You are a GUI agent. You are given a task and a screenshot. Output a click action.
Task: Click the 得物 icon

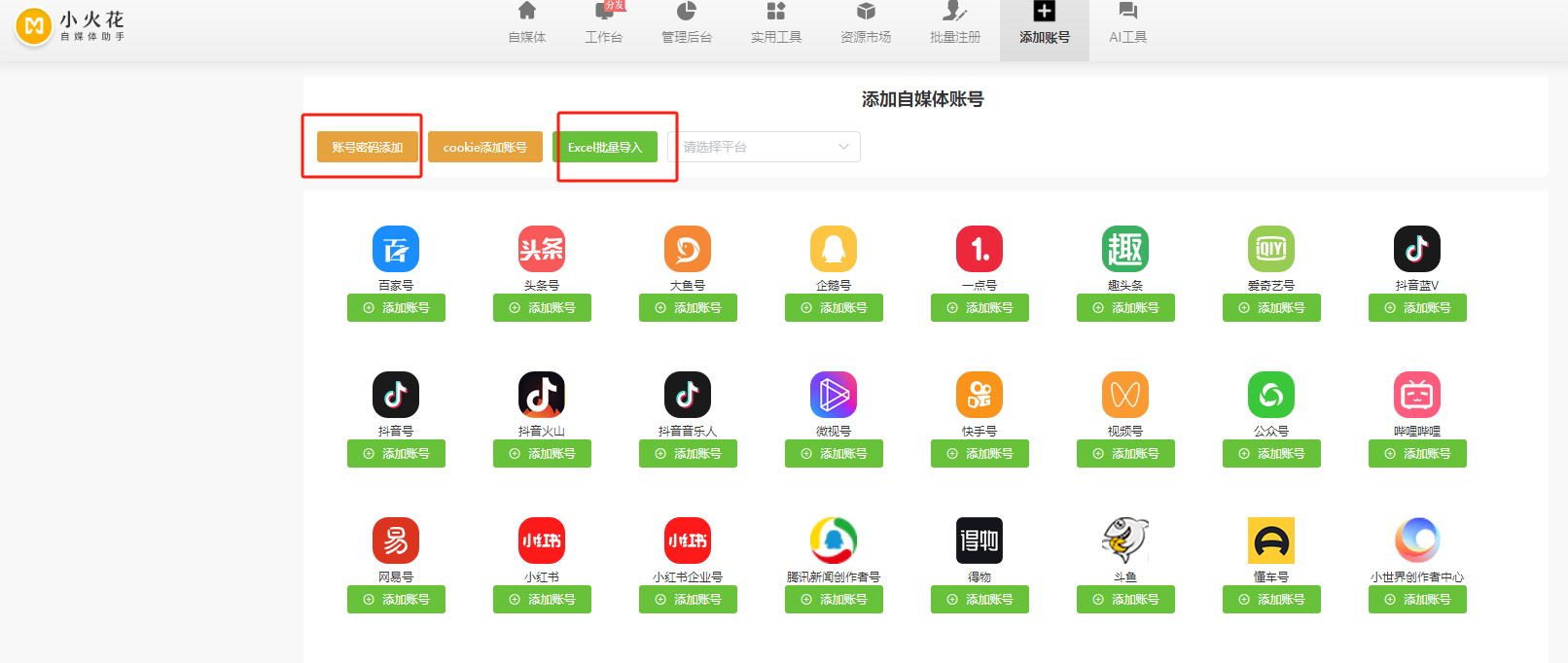pos(980,541)
